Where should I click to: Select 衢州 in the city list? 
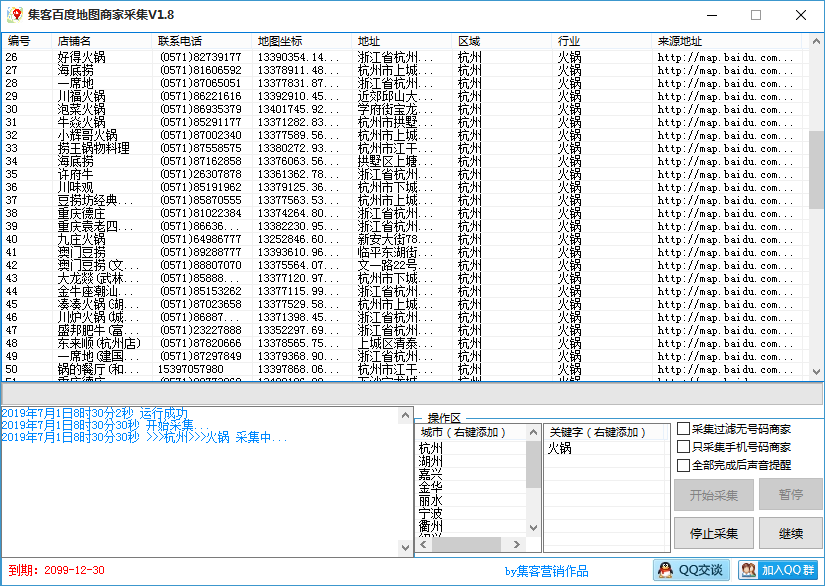(431, 526)
